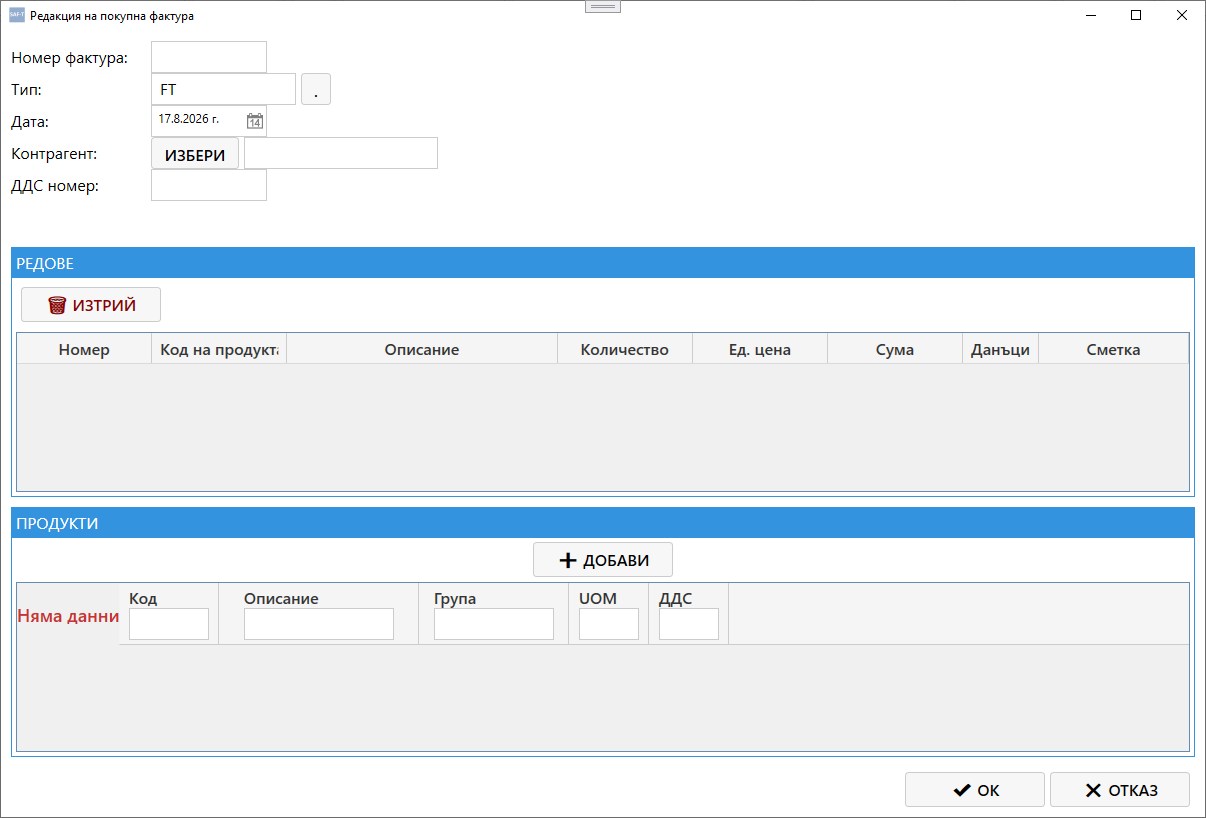
Task: Focus the Контрагент name text field
Action: [341, 153]
